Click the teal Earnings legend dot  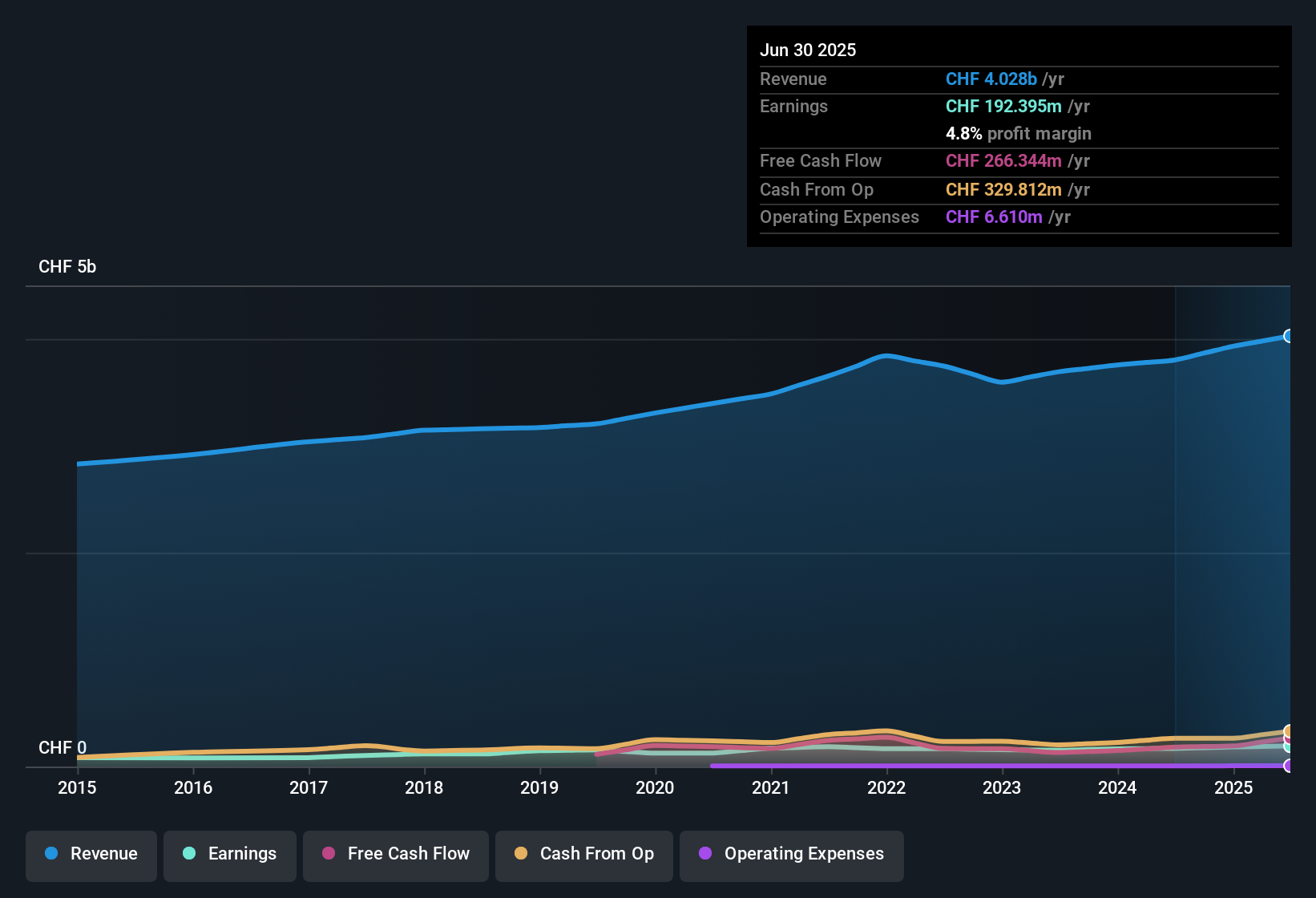(x=188, y=854)
